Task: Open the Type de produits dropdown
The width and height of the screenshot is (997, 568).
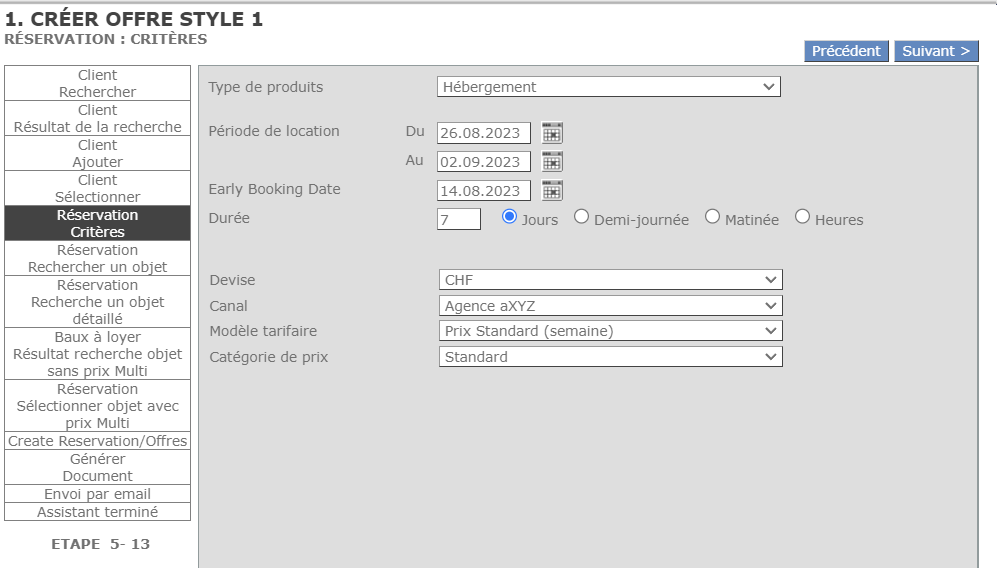Action: (608, 87)
